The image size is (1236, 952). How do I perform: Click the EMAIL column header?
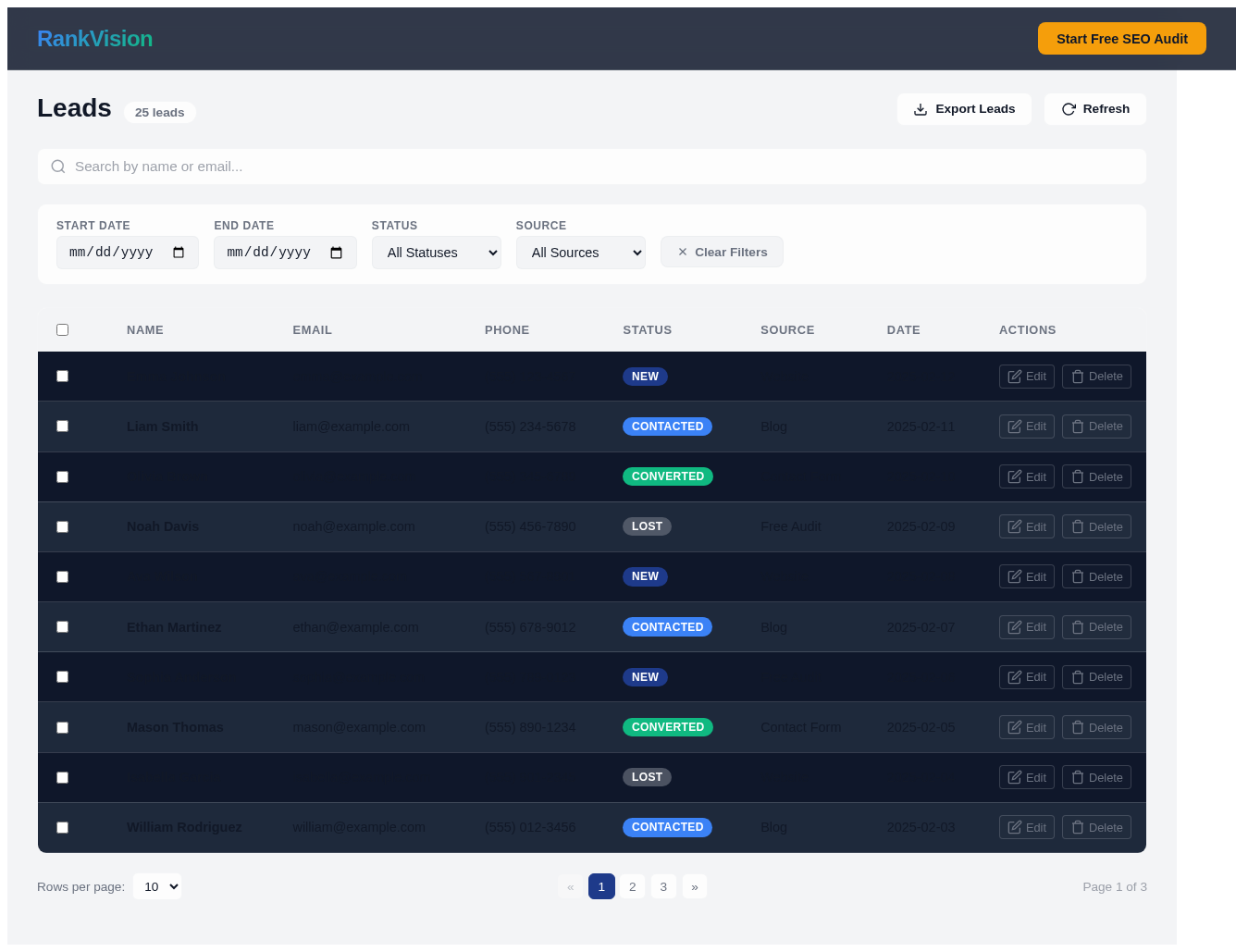312,330
